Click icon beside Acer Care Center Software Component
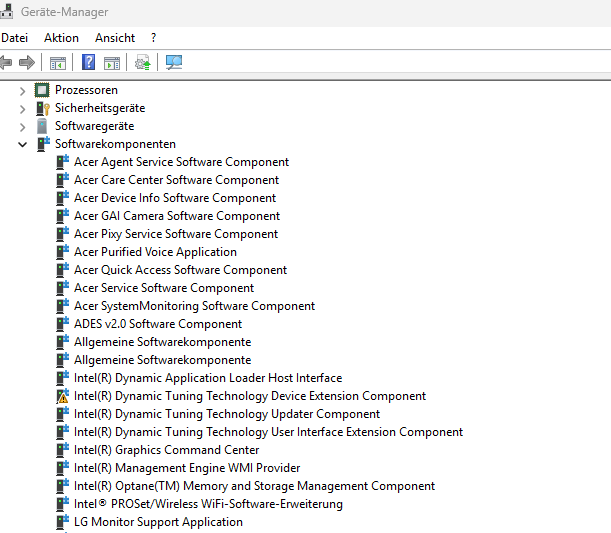 click(62, 180)
